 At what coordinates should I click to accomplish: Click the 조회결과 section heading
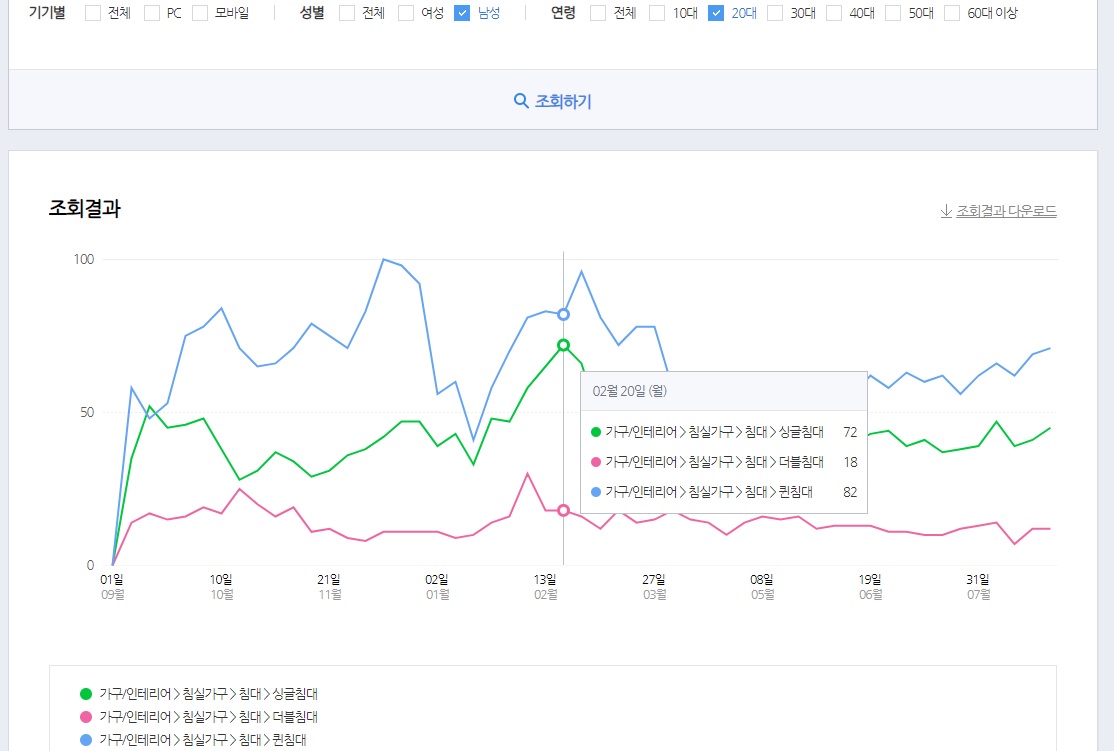85,208
